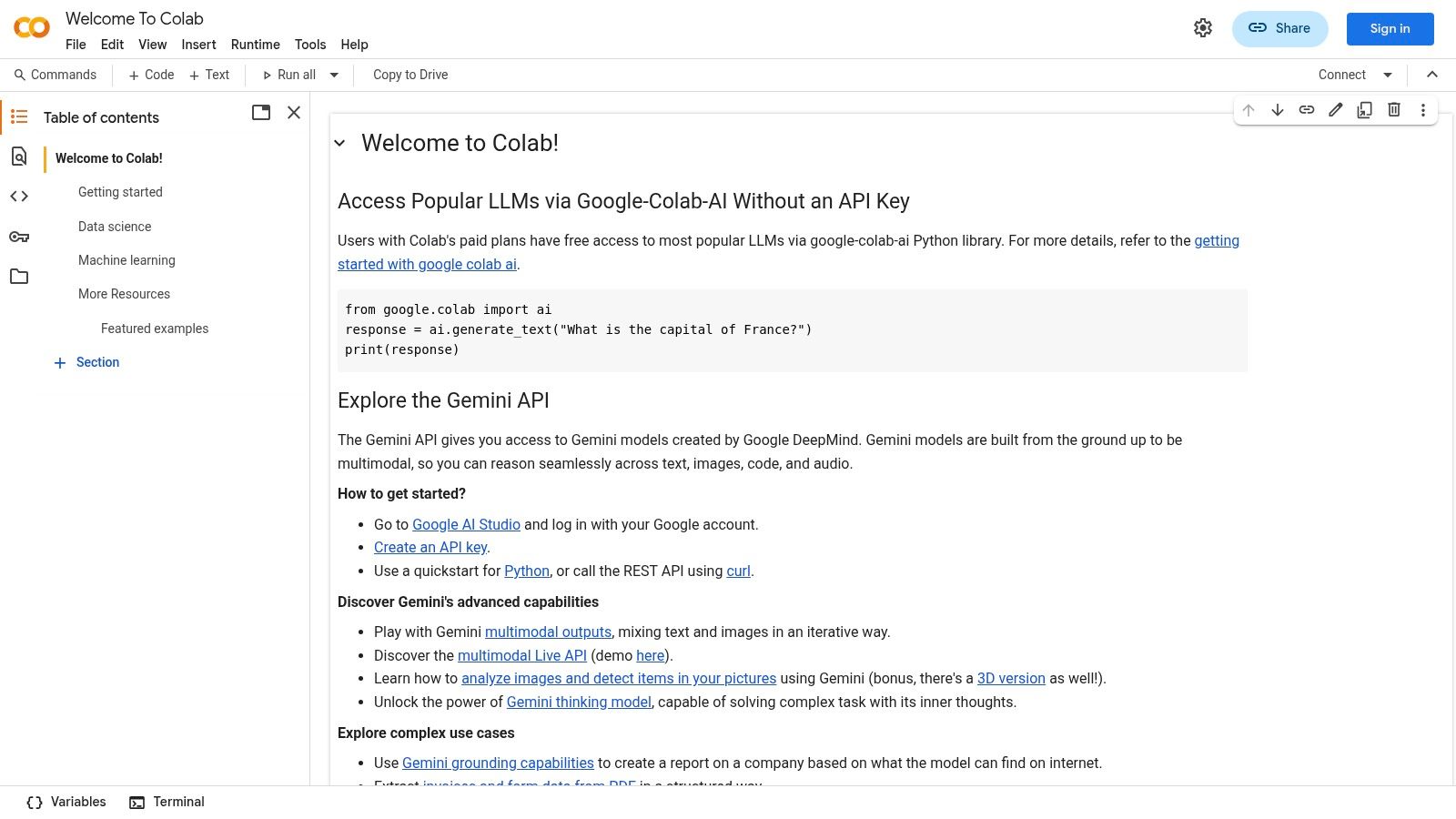Open the Variables panel
The image size is (1456, 819).
pyautogui.click(x=66, y=802)
